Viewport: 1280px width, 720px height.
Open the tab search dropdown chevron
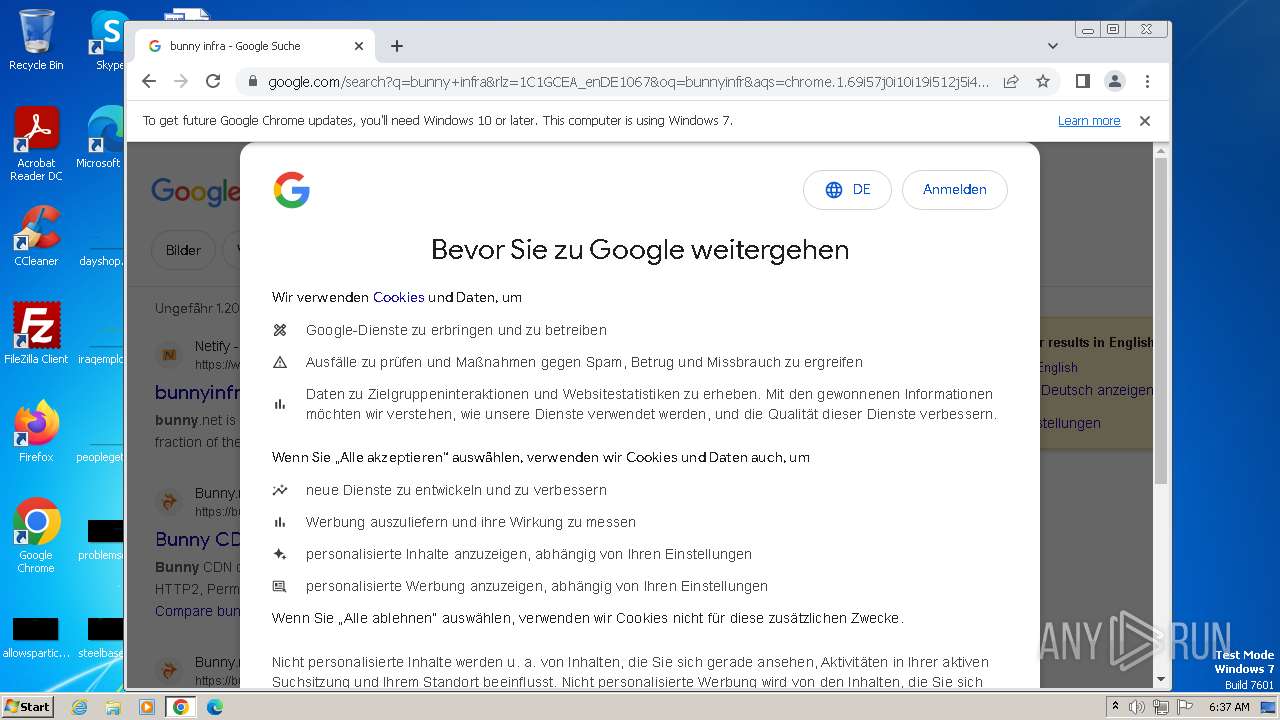[x=1053, y=46]
